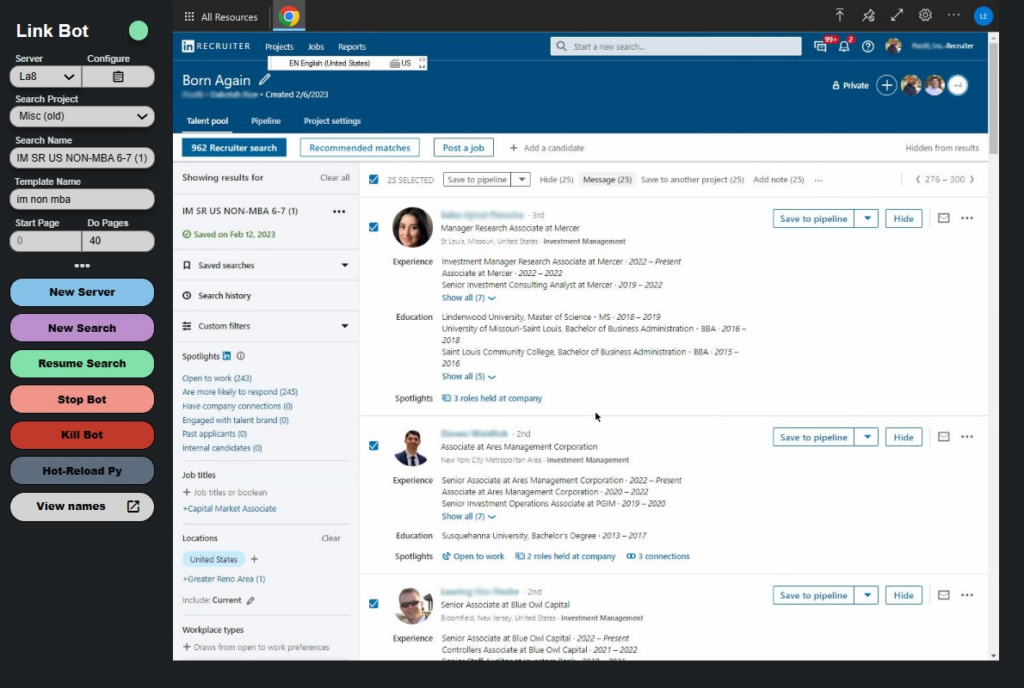This screenshot has width=1024, height=688.
Task: Open more options for Mercer candidate
Action: pyautogui.click(x=967, y=218)
